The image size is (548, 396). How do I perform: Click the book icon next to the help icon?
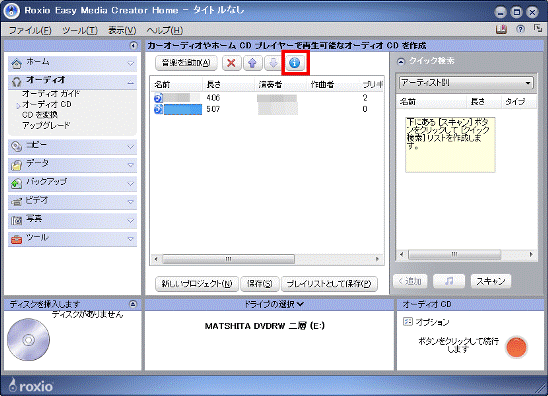pyautogui.click(x=502, y=29)
